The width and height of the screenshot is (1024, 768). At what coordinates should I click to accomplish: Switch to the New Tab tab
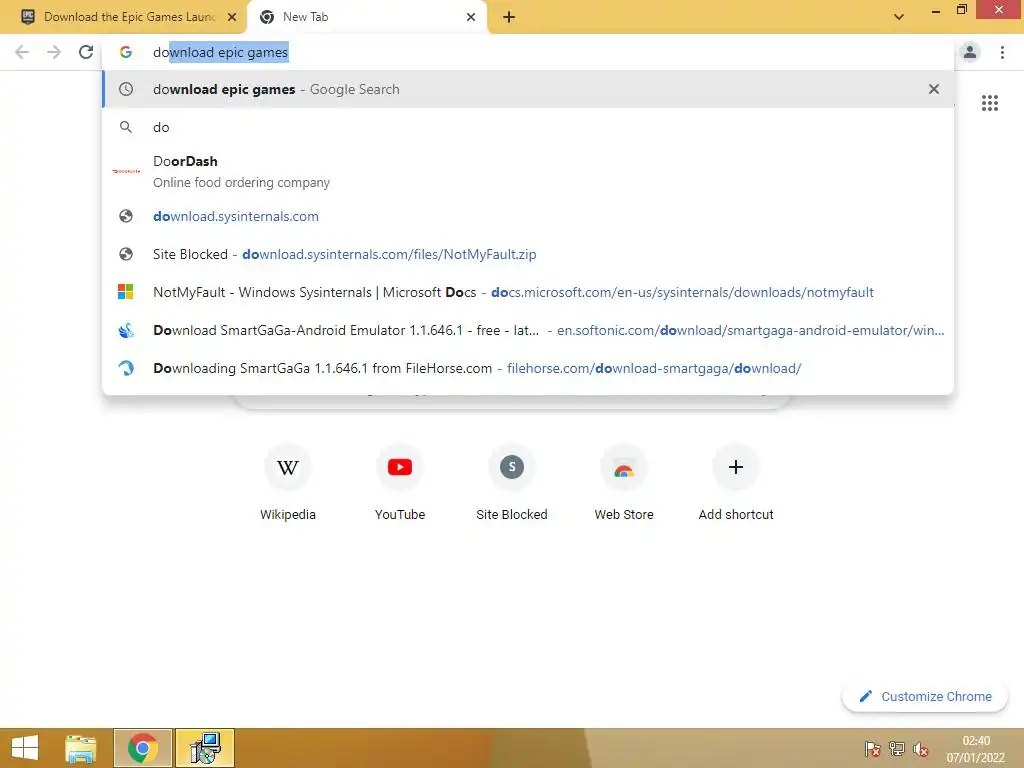(x=366, y=17)
